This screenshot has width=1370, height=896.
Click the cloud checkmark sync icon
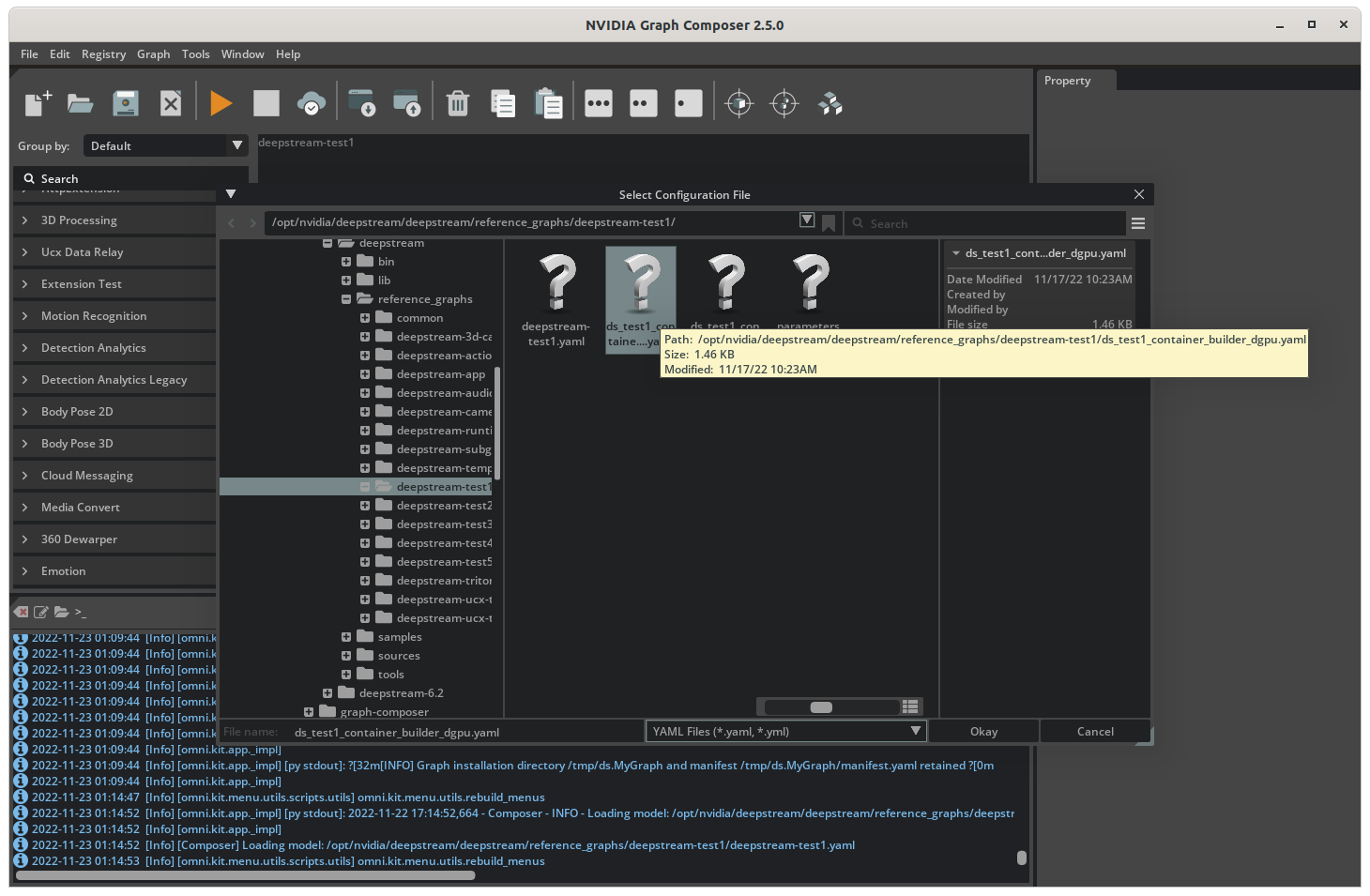312,103
